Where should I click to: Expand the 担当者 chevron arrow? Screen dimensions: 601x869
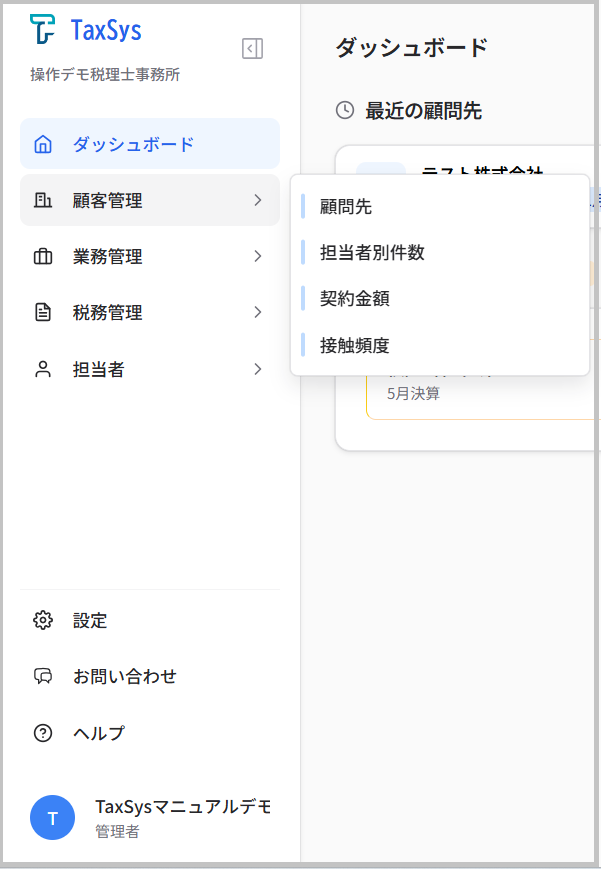point(258,369)
